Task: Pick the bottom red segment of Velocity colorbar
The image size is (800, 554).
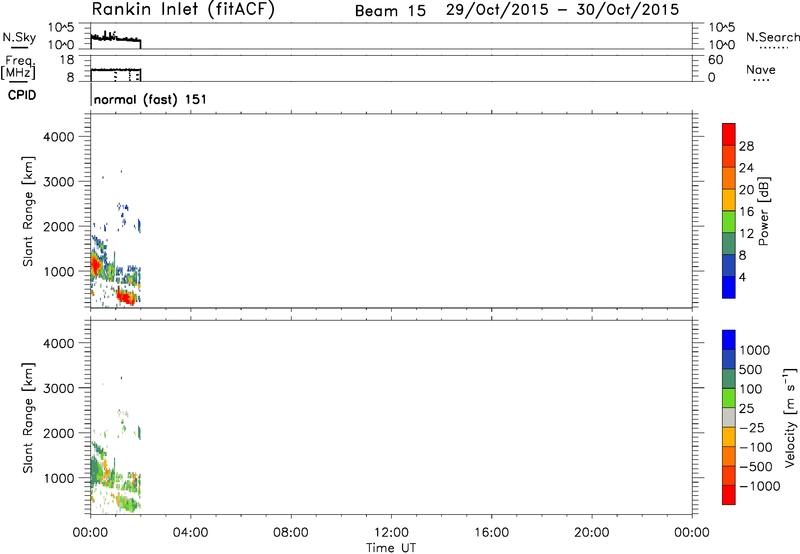Action: coord(729,495)
